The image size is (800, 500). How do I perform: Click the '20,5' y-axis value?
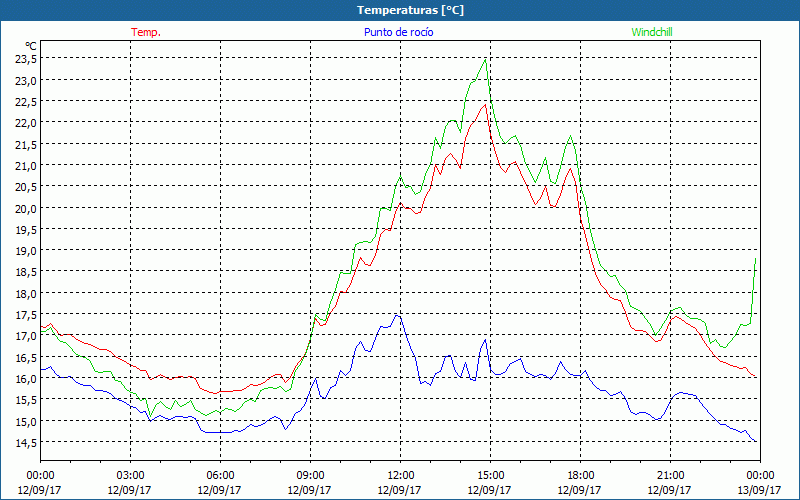tap(26, 187)
